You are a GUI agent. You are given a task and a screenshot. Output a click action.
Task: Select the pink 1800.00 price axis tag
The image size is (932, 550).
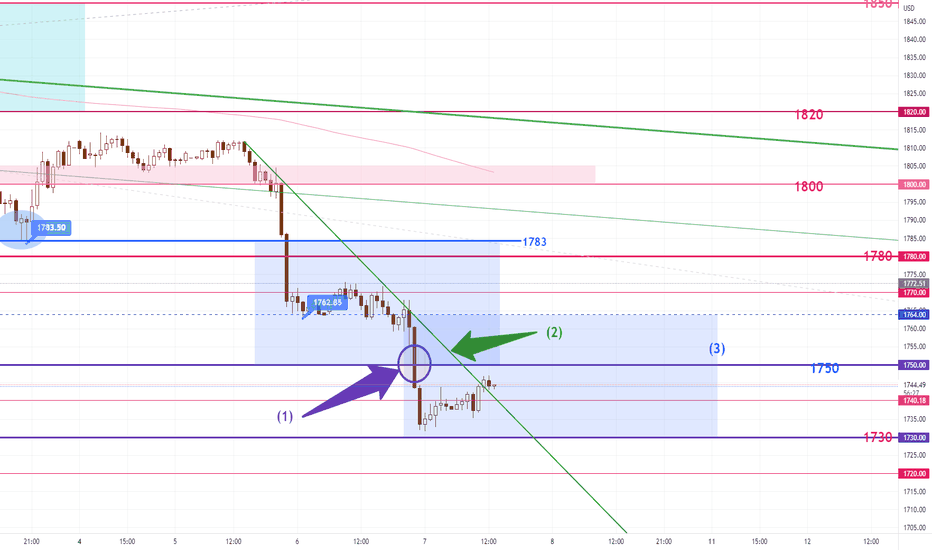coord(915,184)
